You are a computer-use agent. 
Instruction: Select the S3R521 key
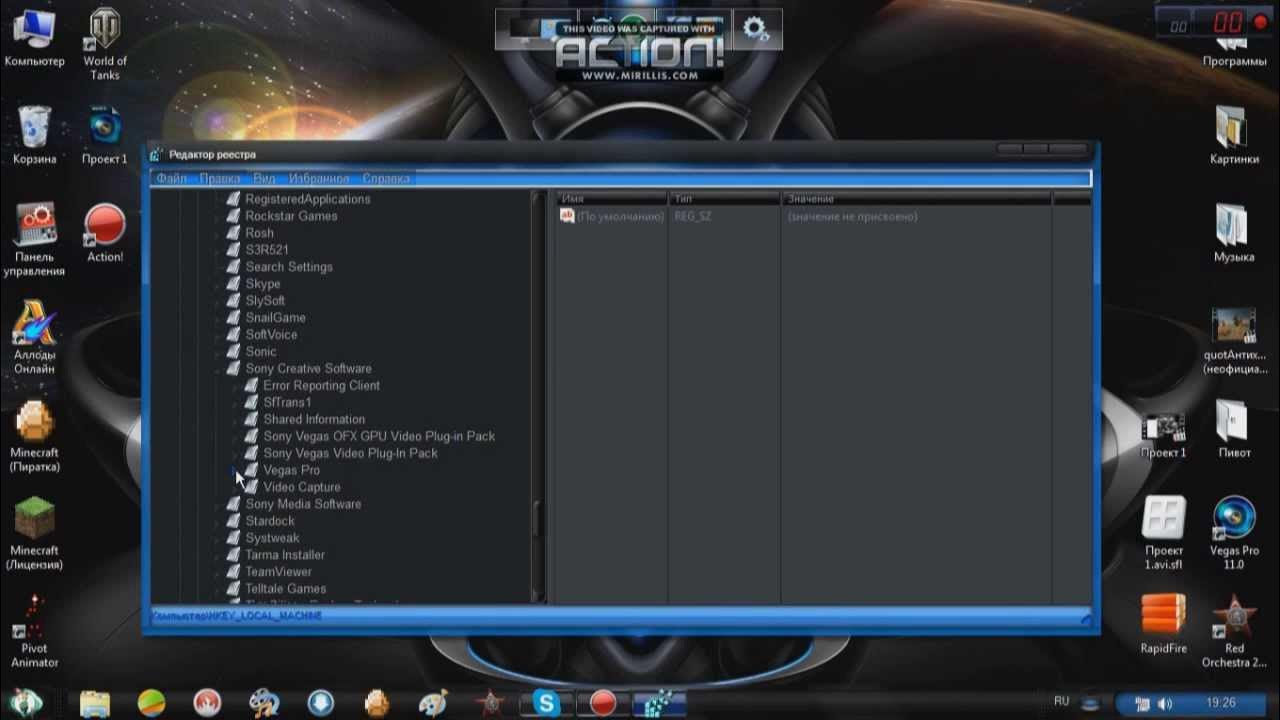[267, 250]
